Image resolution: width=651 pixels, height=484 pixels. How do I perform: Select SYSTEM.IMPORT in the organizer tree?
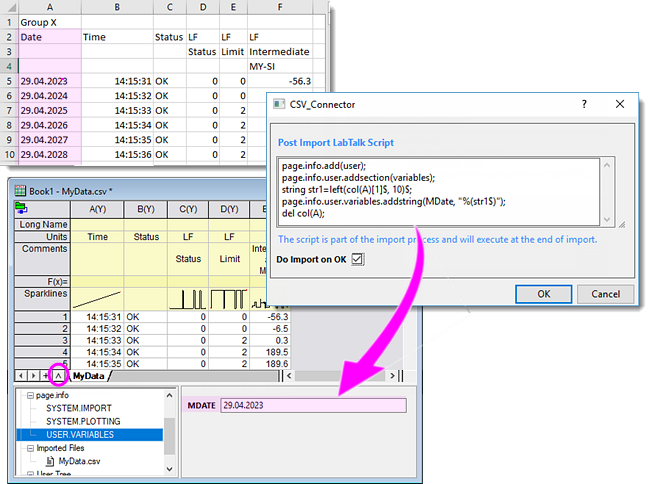(x=78, y=409)
